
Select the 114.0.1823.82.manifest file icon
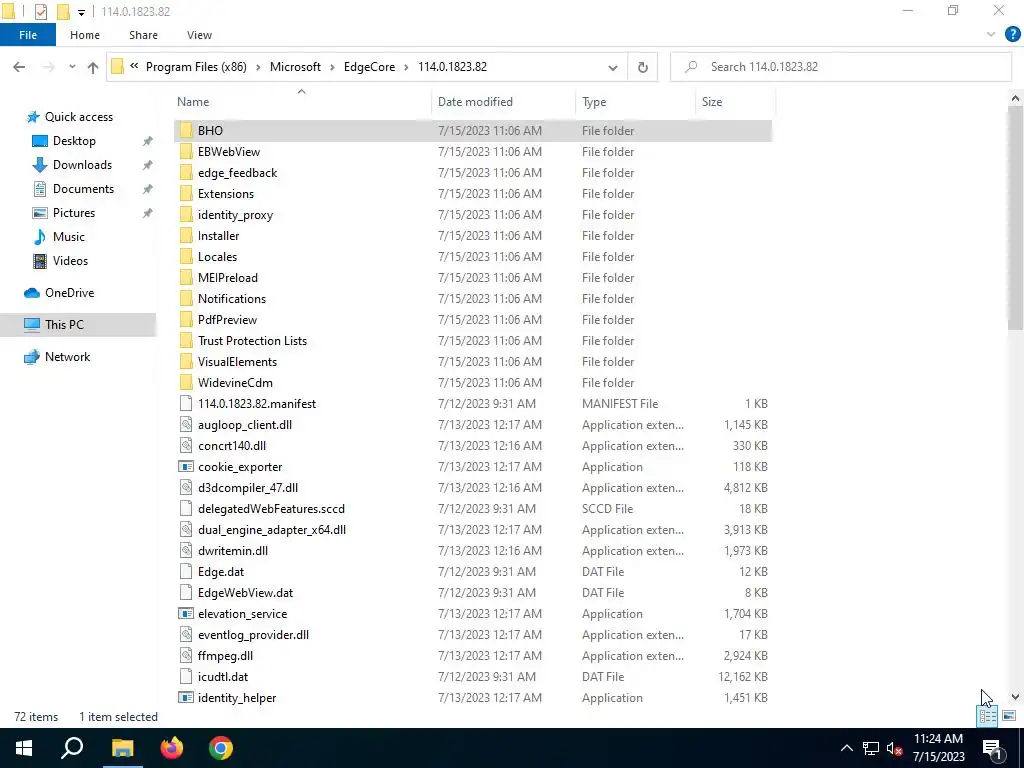click(x=186, y=404)
